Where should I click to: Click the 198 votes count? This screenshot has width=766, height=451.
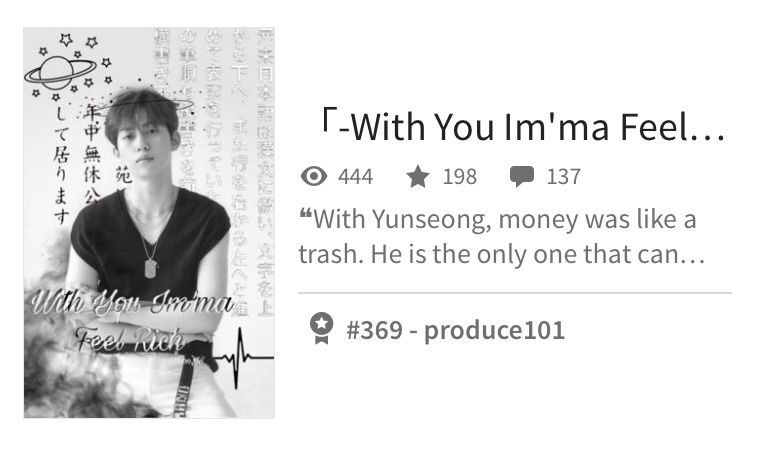coord(460,176)
